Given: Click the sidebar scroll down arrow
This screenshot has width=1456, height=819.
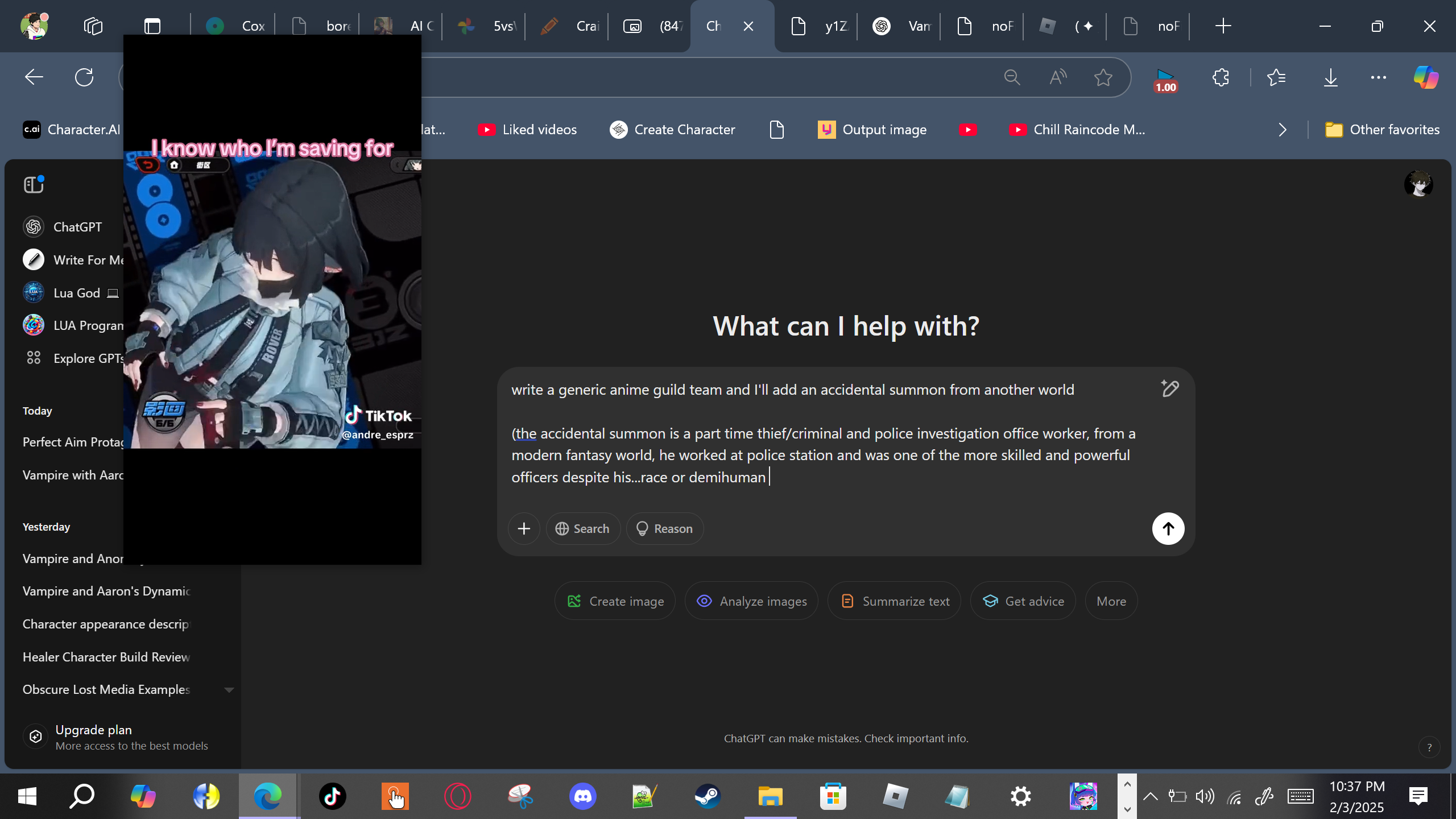Looking at the screenshot, I should point(229,690).
